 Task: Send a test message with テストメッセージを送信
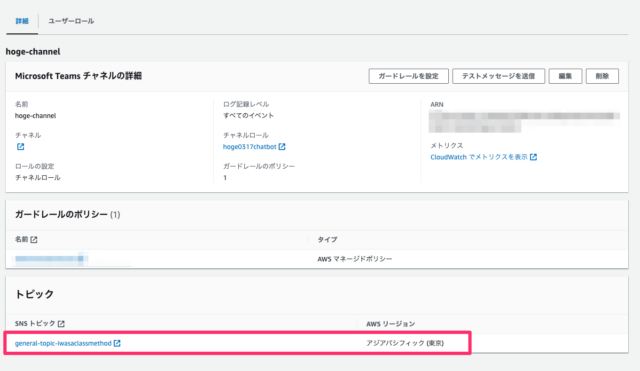[498, 76]
